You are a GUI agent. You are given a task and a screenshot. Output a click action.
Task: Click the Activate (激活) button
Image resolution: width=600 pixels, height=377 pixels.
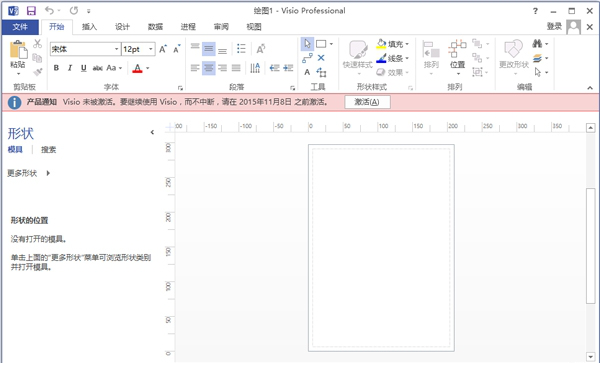[x=367, y=102]
